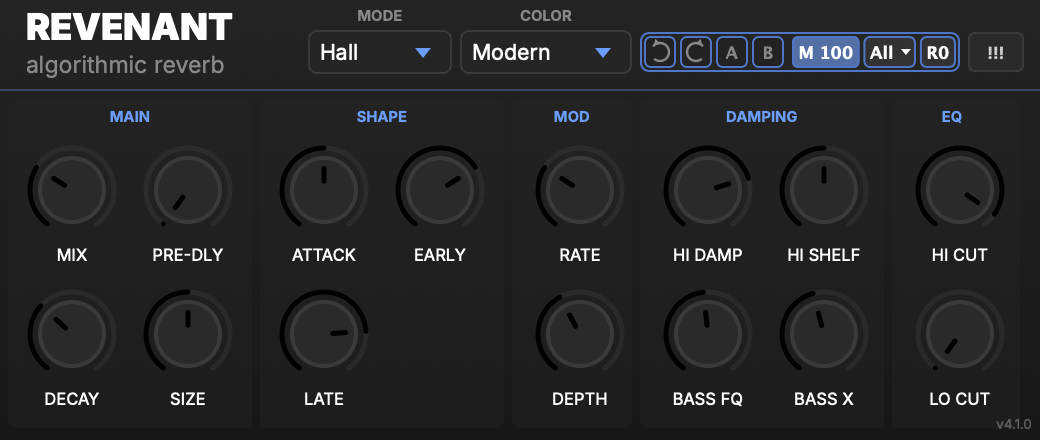The width and height of the screenshot is (1040, 440).
Task: Click the MIX knob
Action: [x=72, y=189]
